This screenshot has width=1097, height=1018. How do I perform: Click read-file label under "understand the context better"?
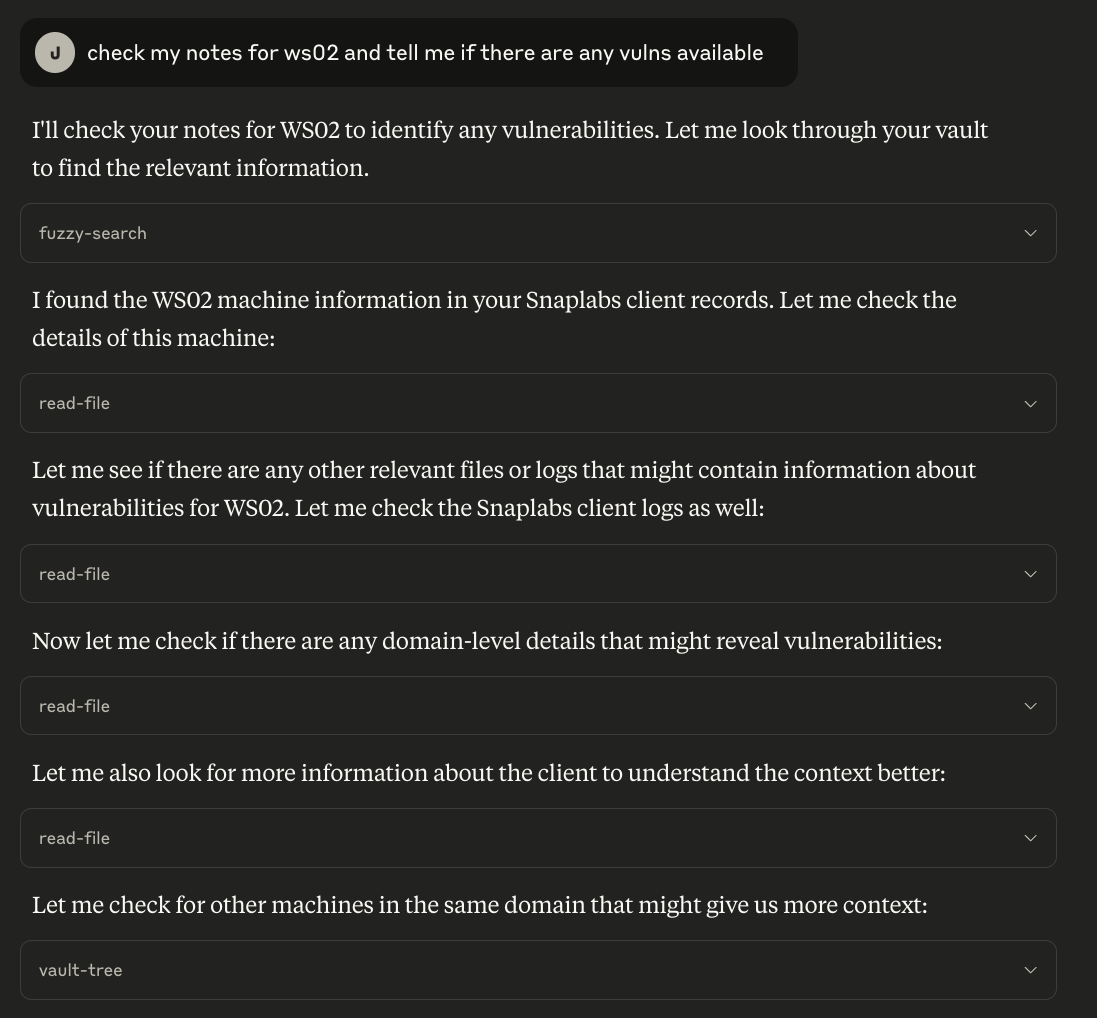point(74,838)
